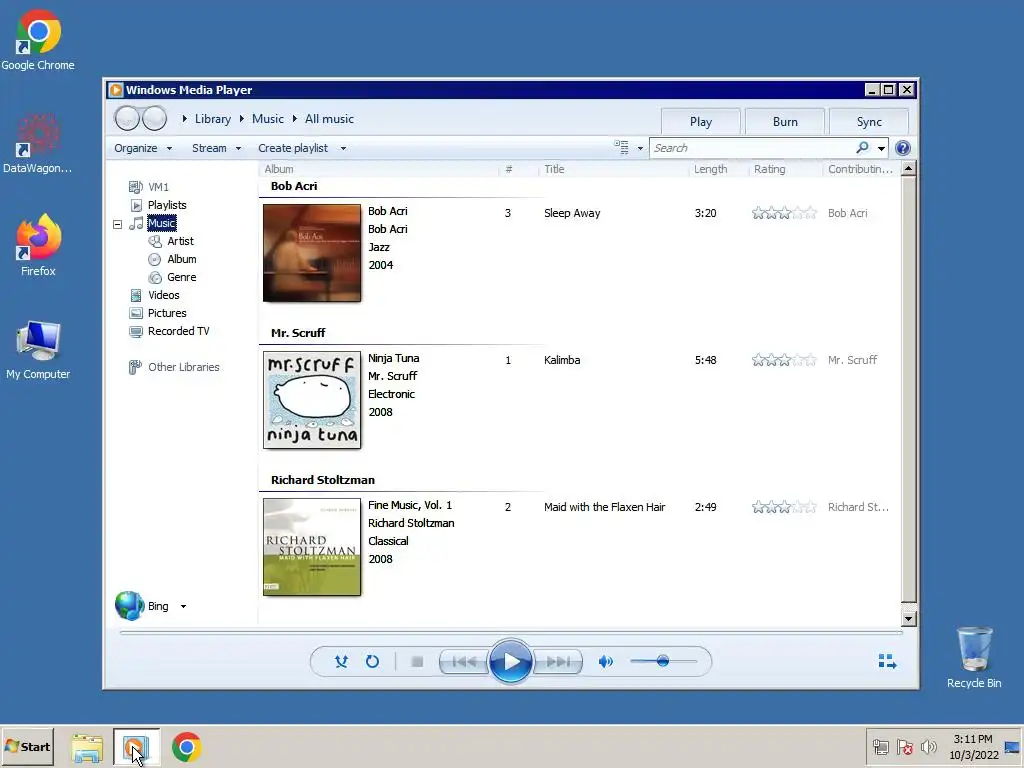
Task: Click the seek bar above playback controls
Action: tap(511, 632)
